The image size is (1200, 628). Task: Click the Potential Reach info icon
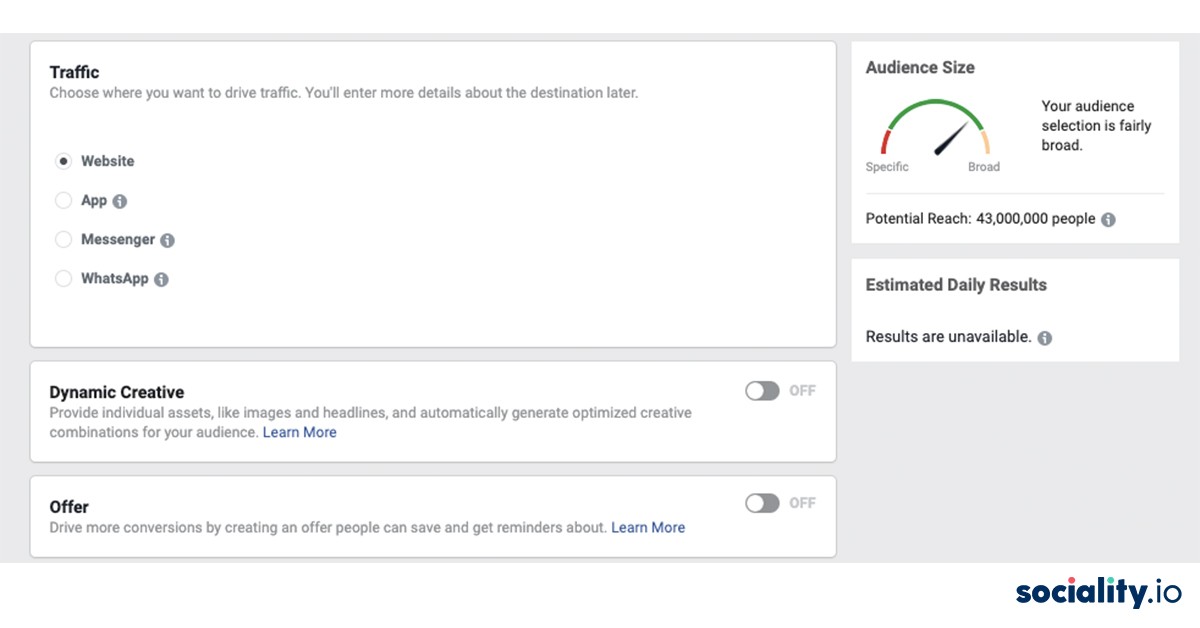point(1107,218)
